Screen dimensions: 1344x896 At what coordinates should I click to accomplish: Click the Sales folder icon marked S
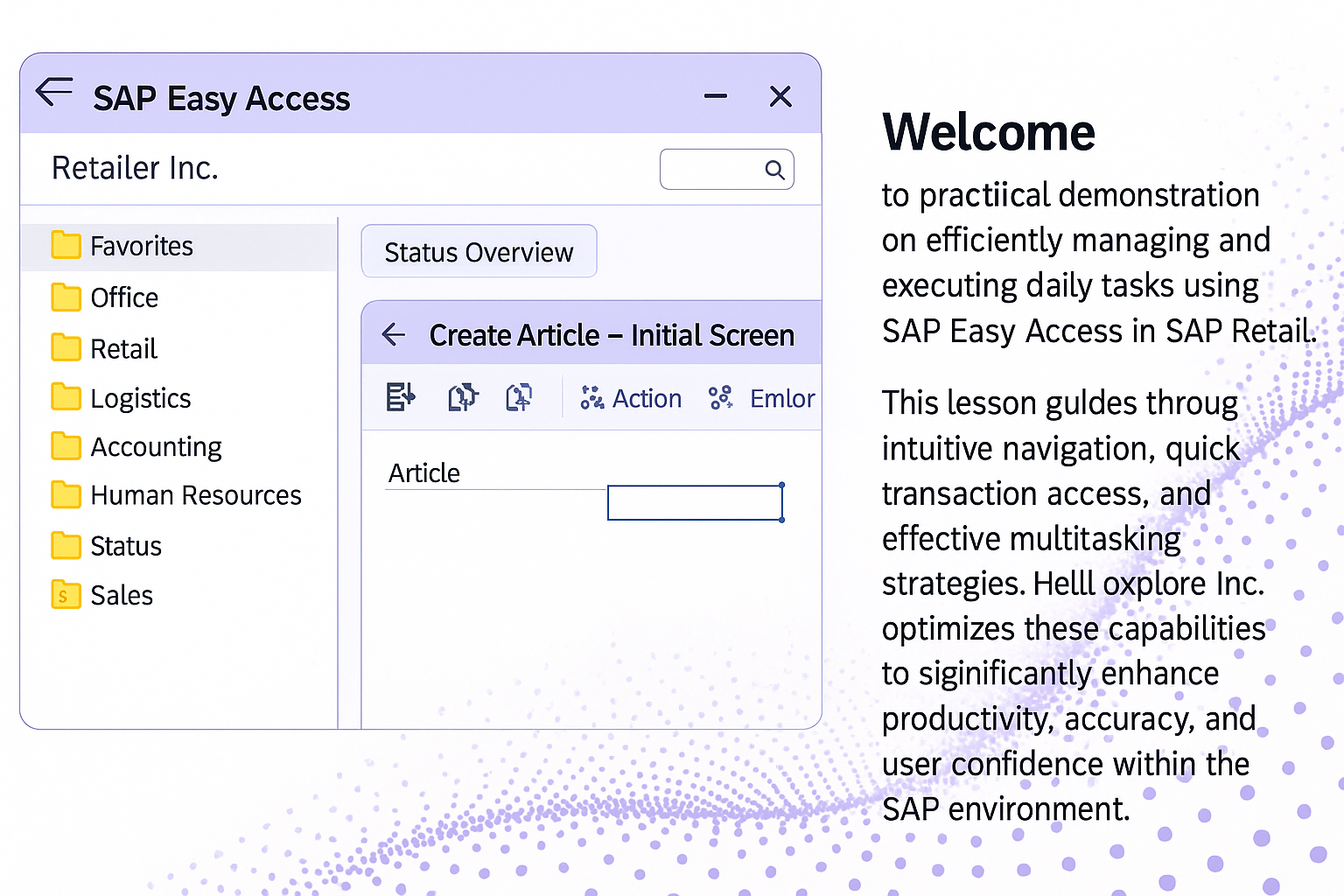pyautogui.click(x=66, y=594)
